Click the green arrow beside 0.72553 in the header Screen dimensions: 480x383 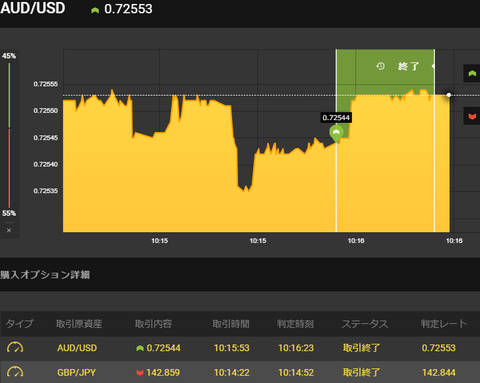pyautogui.click(x=95, y=10)
